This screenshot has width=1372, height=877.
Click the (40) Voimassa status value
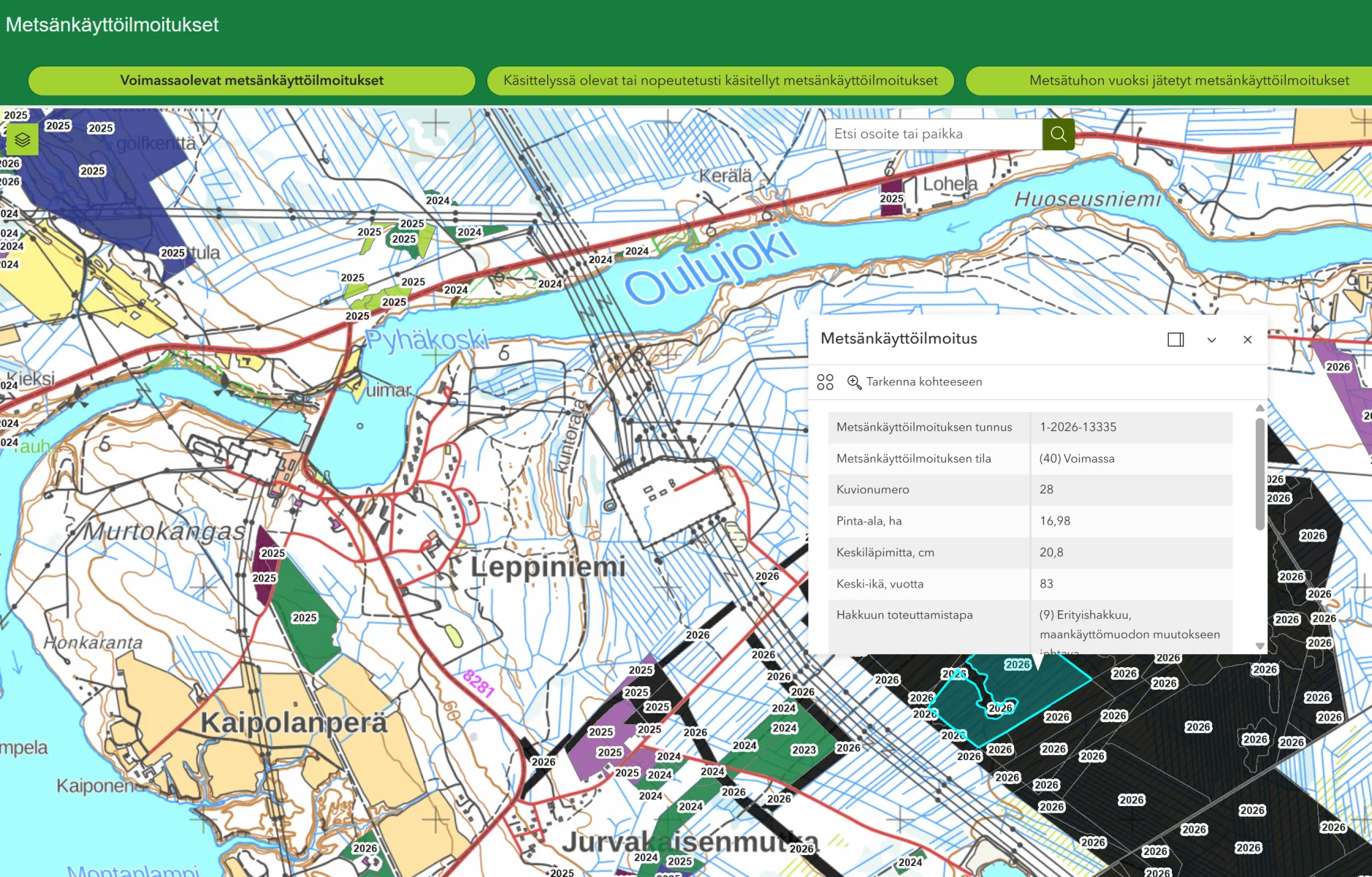click(1077, 458)
